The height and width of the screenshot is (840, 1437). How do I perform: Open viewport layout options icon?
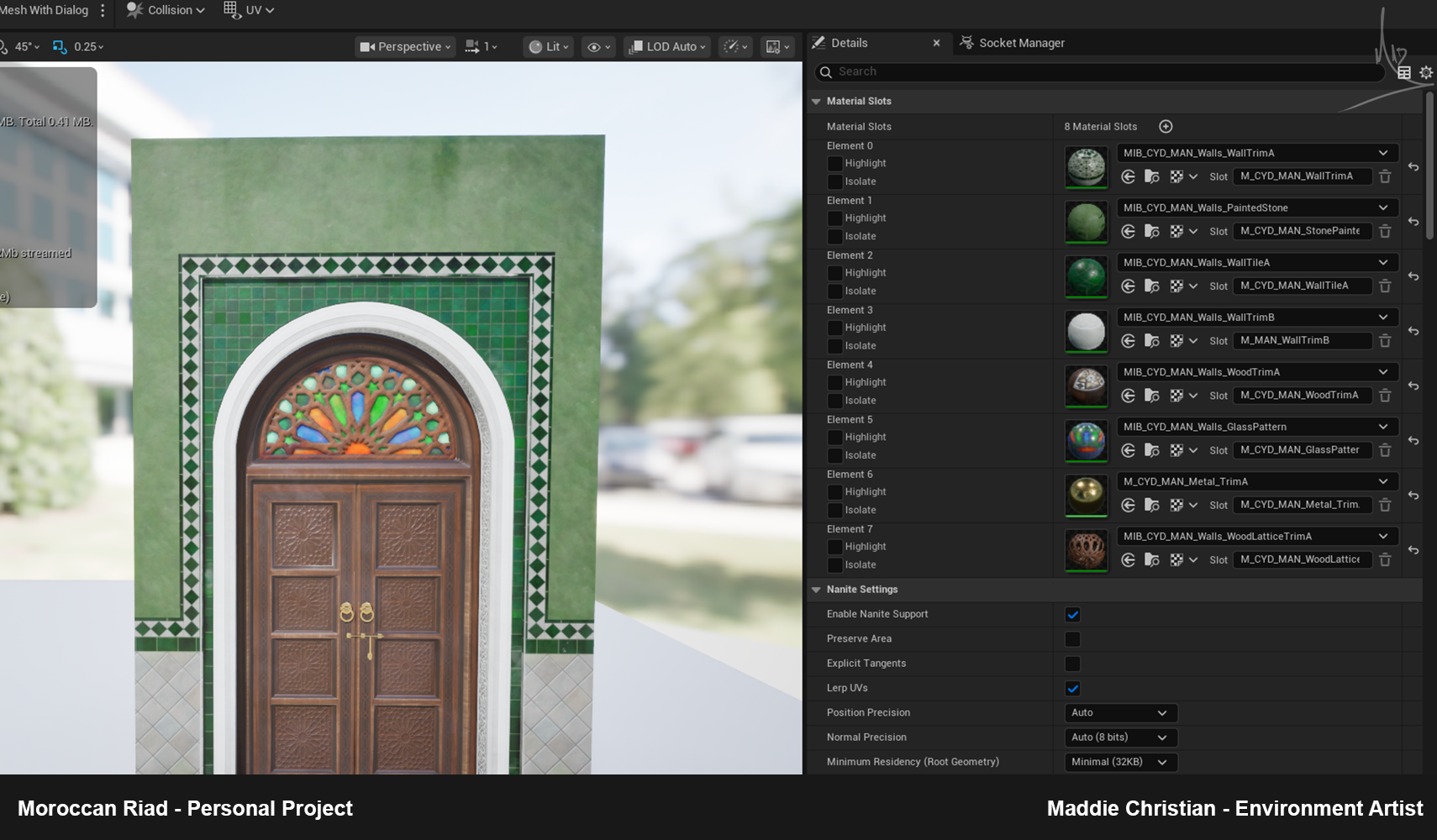[x=777, y=47]
